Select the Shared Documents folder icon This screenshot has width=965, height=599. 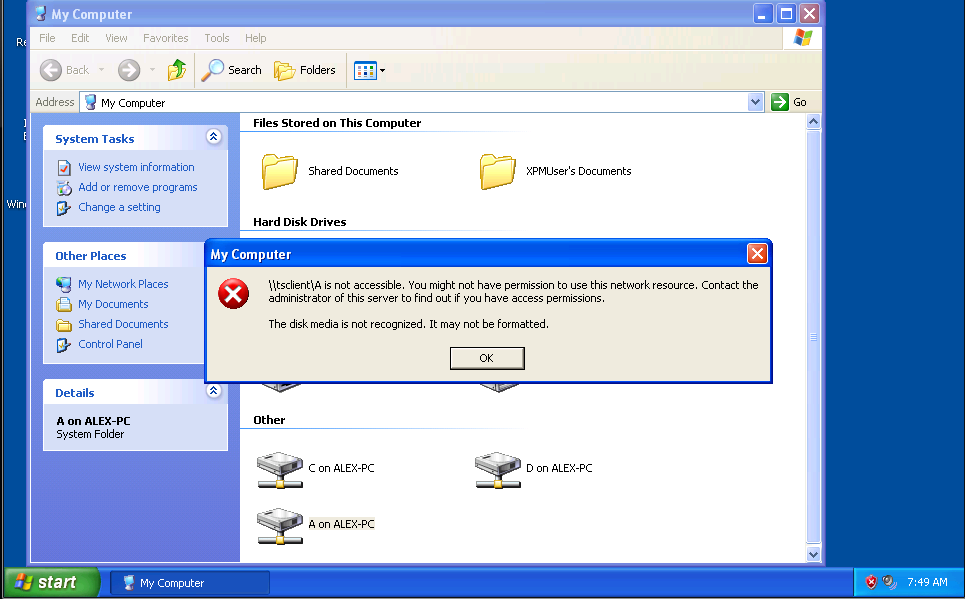[x=280, y=171]
